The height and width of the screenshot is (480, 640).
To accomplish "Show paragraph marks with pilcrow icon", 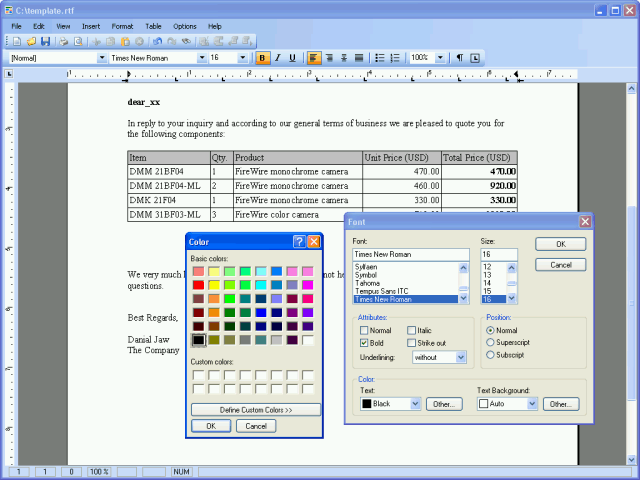I will (x=460, y=58).
